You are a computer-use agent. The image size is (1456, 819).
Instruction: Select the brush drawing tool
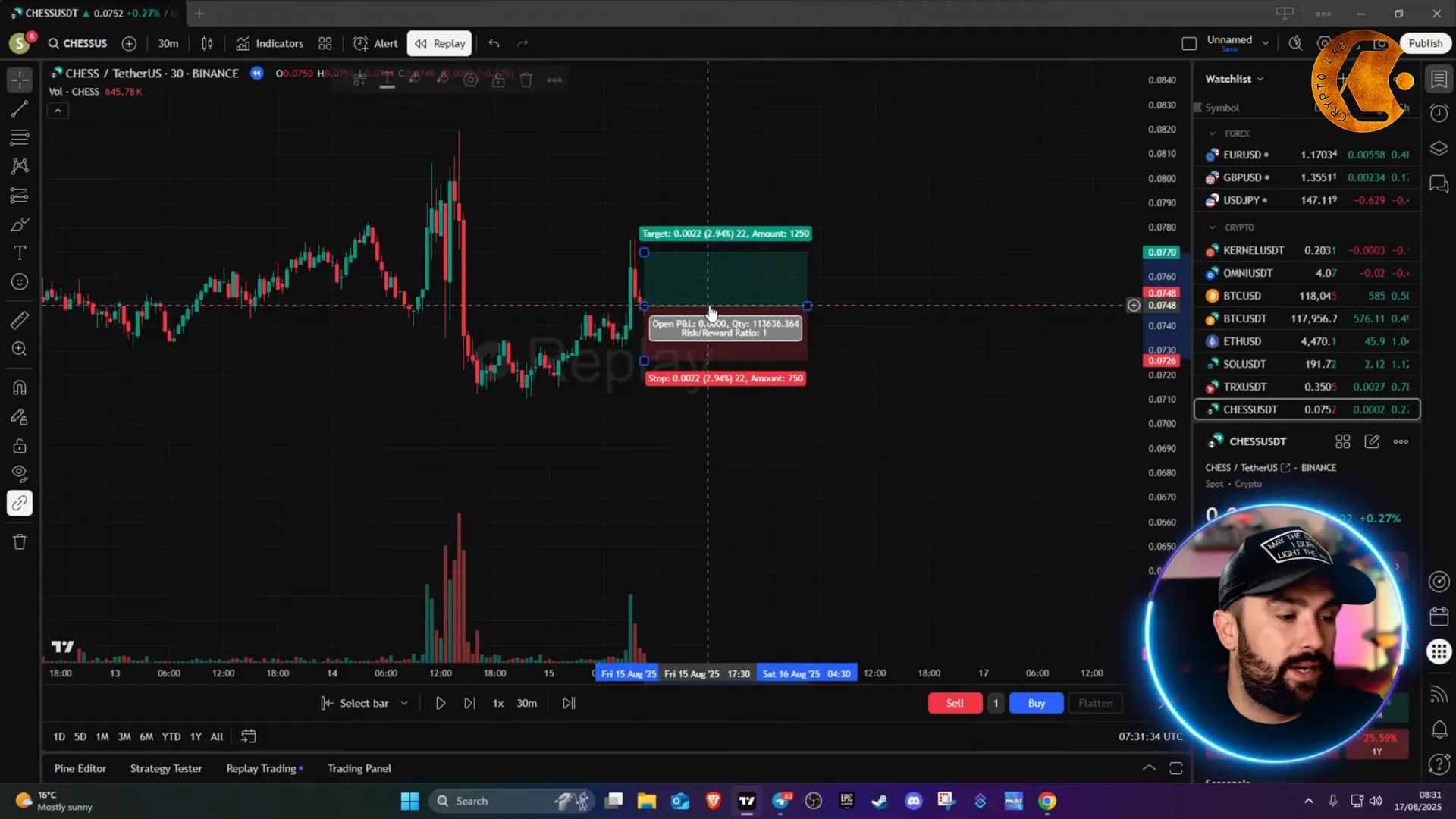pos(20,224)
